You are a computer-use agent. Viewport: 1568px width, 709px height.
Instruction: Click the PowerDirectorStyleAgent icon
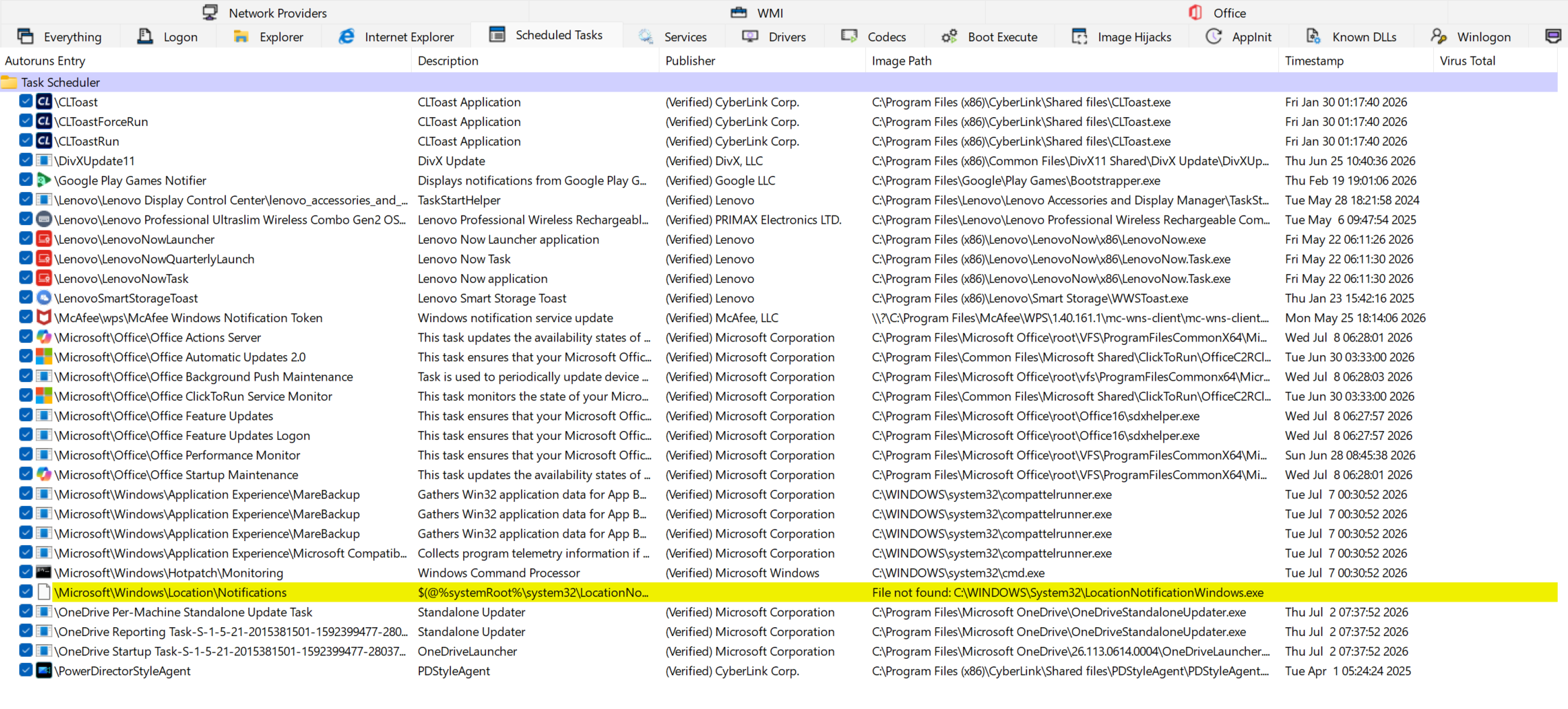[x=44, y=670]
